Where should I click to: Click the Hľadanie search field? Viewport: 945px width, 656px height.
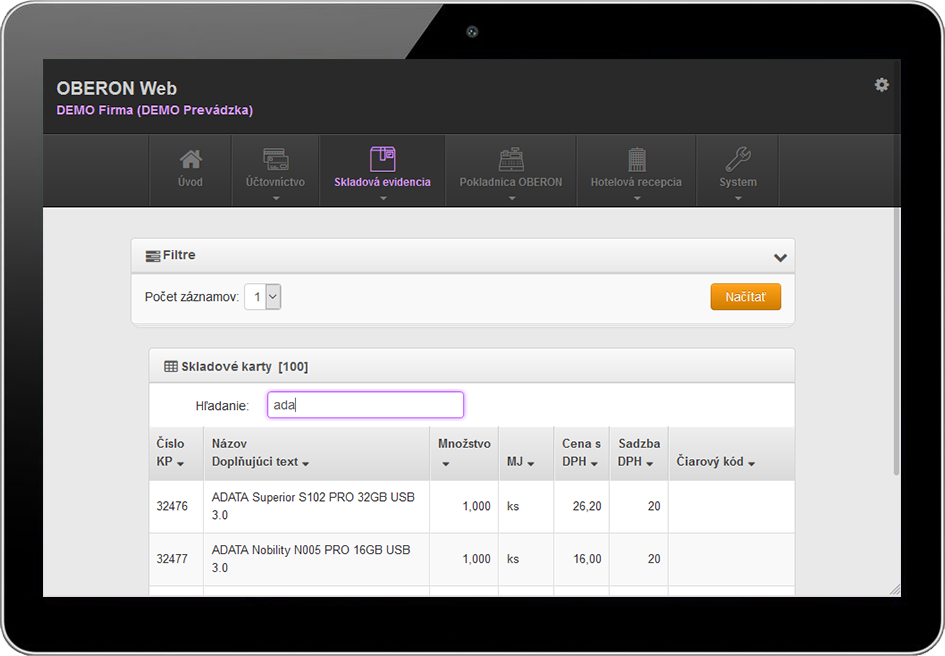[365, 405]
